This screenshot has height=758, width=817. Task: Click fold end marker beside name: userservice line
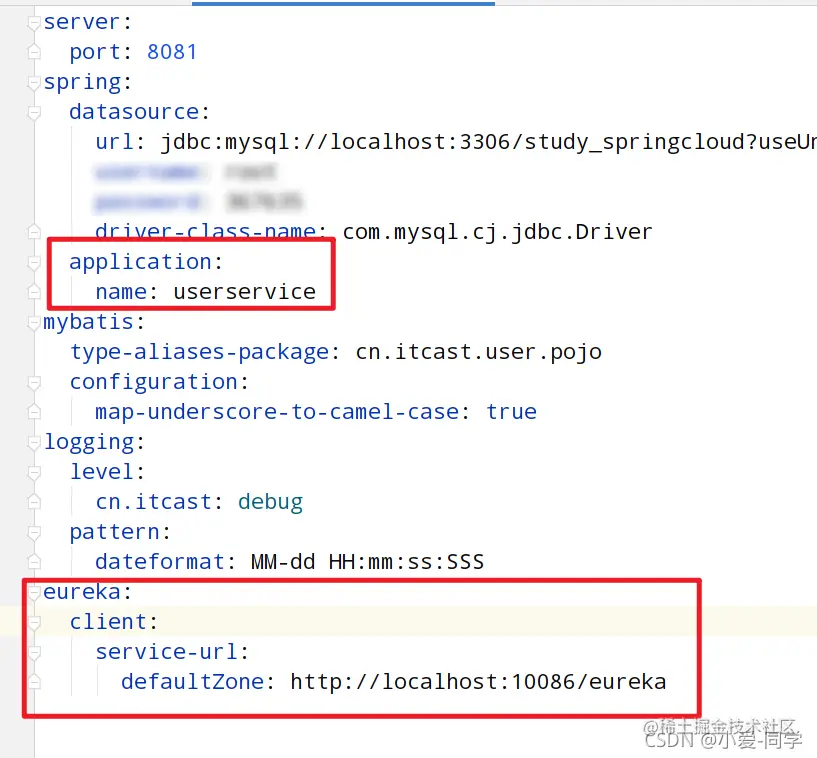[34, 292]
